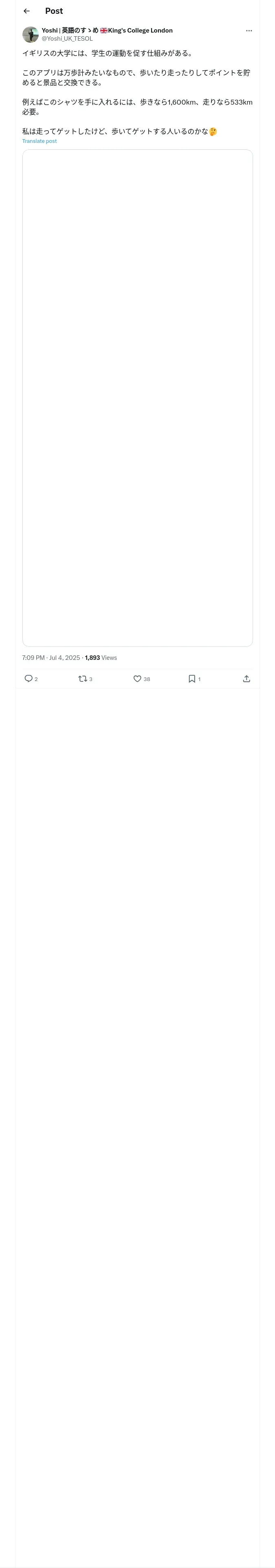The height and width of the screenshot is (1568, 275).
Task: Click the like count number 38
Action: click(147, 679)
